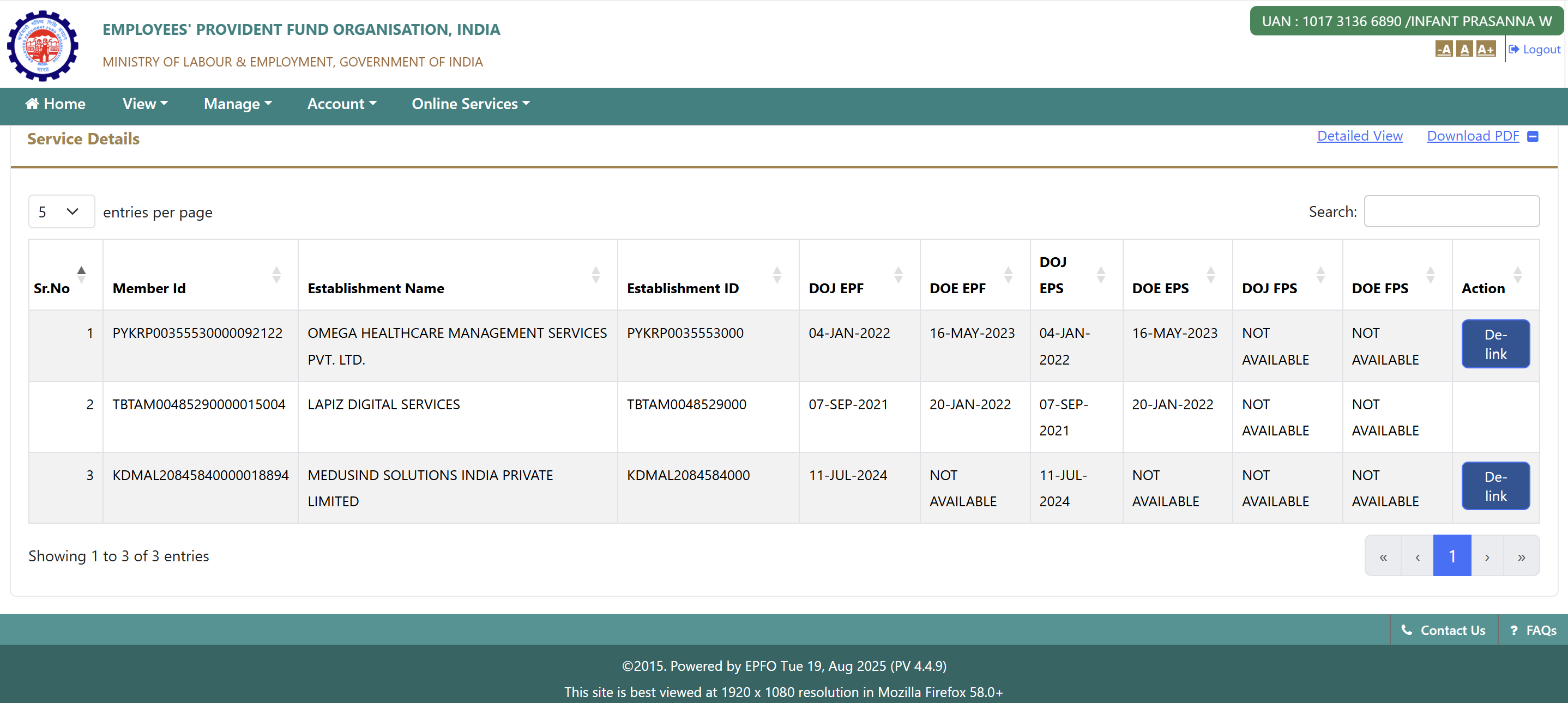Expand the Manage menu
Image resolution: width=1568 pixels, height=703 pixels.
tap(237, 104)
